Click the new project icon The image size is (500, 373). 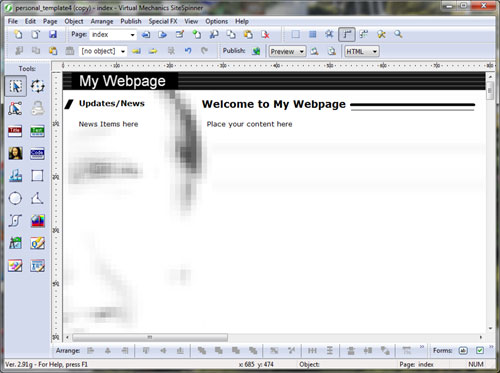click(x=18, y=34)
